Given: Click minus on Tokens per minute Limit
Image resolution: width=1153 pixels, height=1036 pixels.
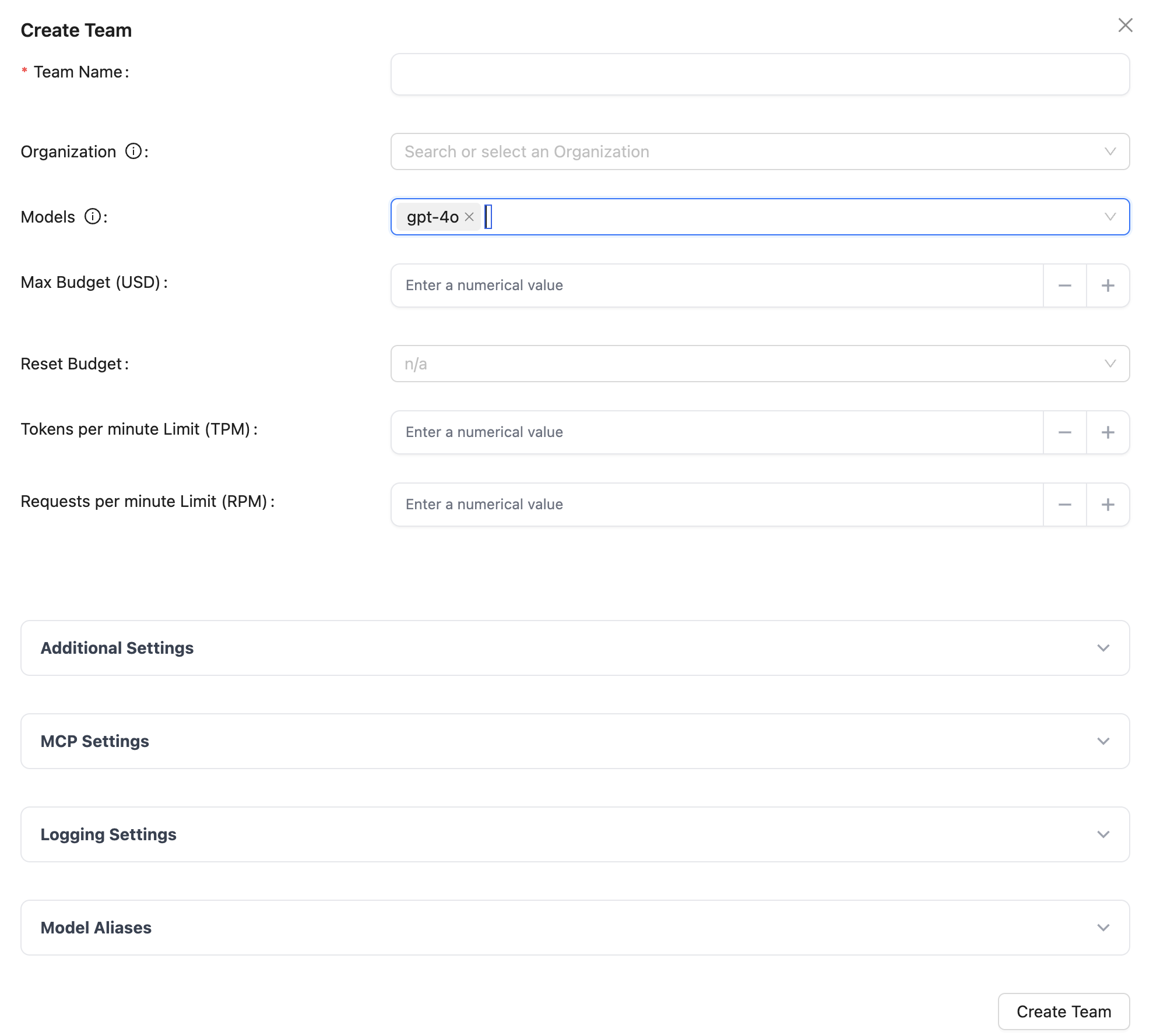Looking at the screenshot, I should [1064, 432].
